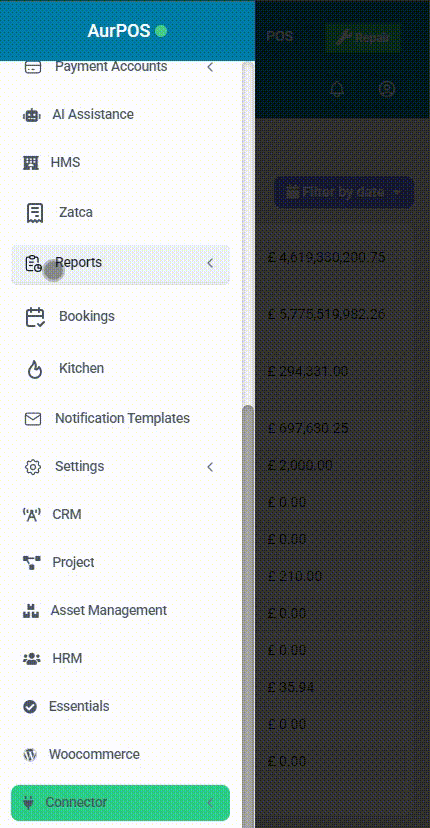Click the Repair button
The width and height of the screenshot is (430, 828).
pyautogui.click(x=362, y=37)
